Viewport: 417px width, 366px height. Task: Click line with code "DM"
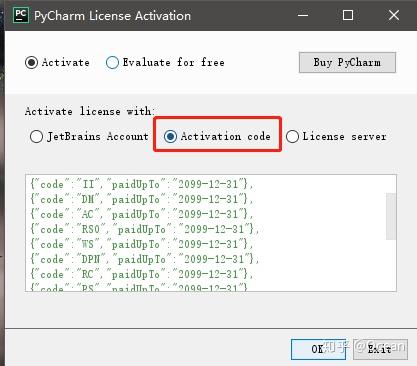pos(141,199)
